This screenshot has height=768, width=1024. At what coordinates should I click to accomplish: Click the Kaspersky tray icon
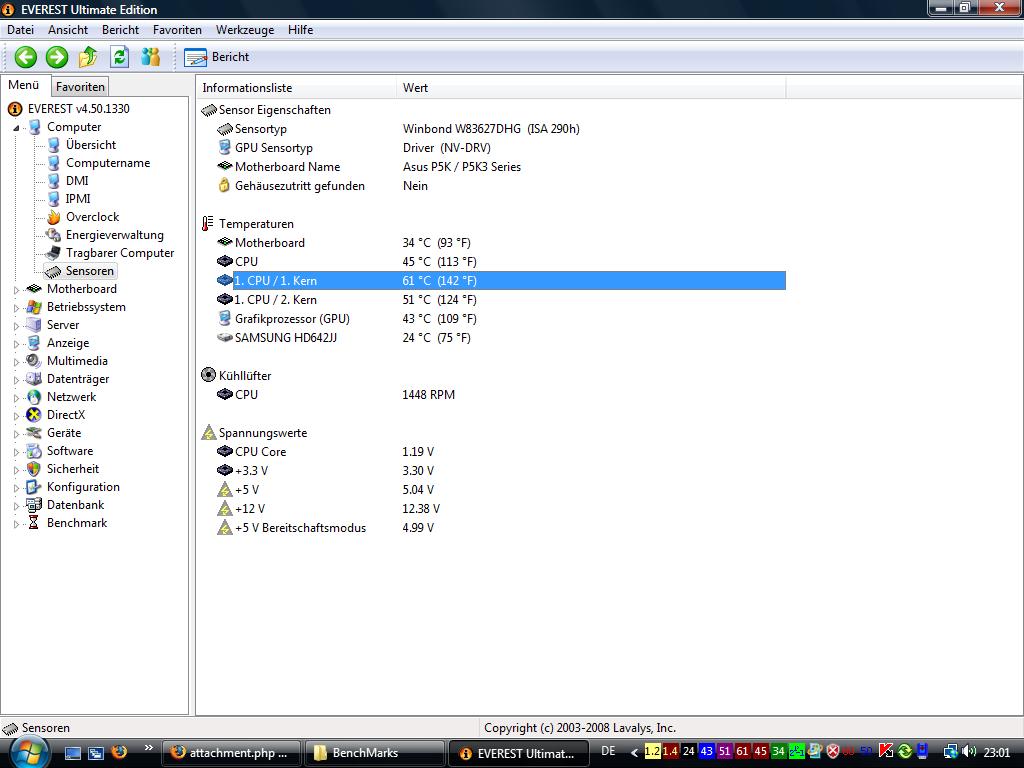tap(886, 752)
